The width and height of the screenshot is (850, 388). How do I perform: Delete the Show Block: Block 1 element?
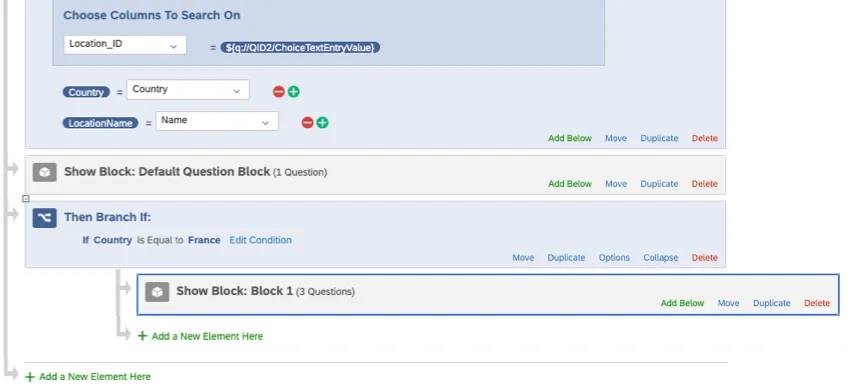pyautogui.click(x=817, y=303)
